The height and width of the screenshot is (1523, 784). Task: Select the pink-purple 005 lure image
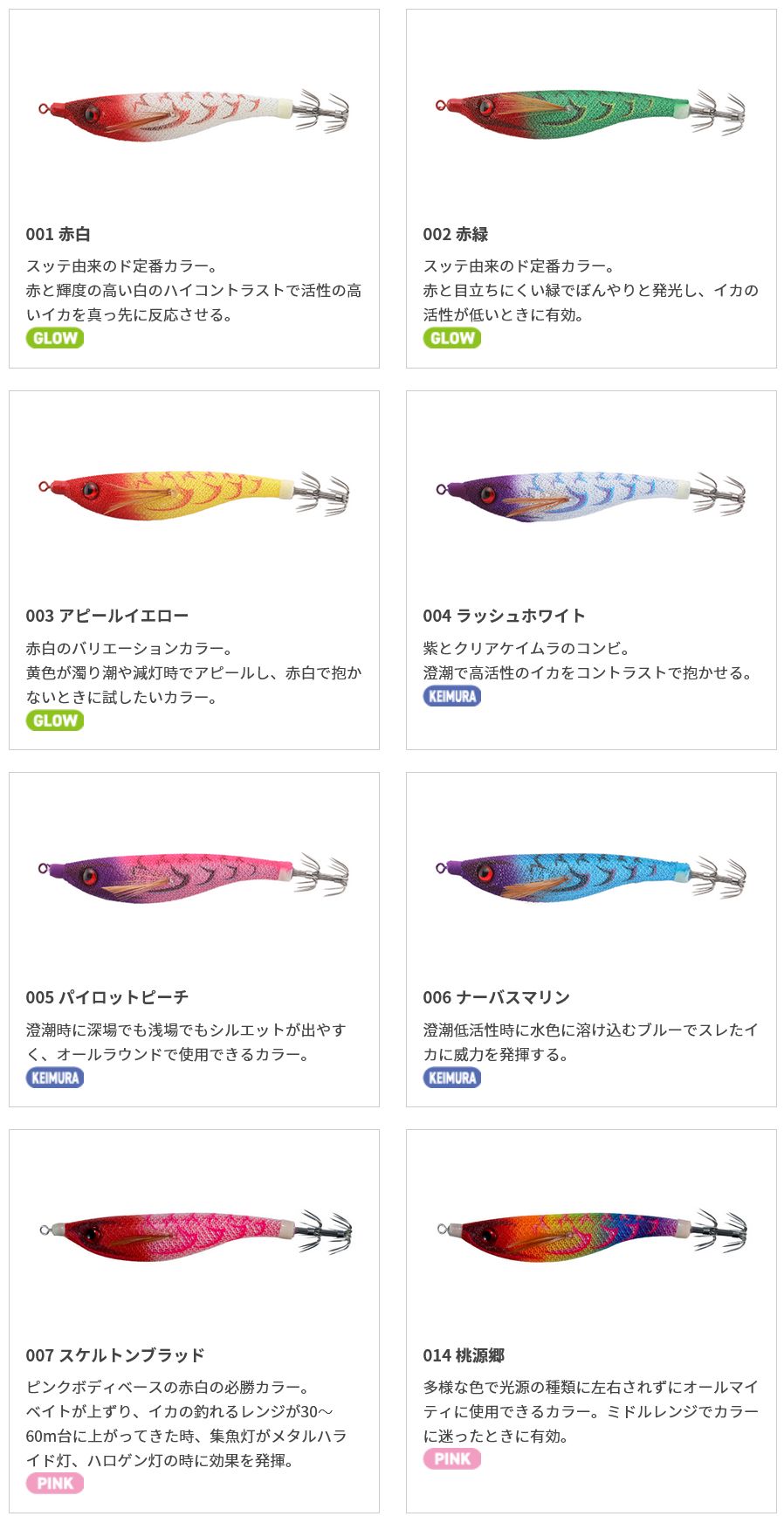(194, 876)
